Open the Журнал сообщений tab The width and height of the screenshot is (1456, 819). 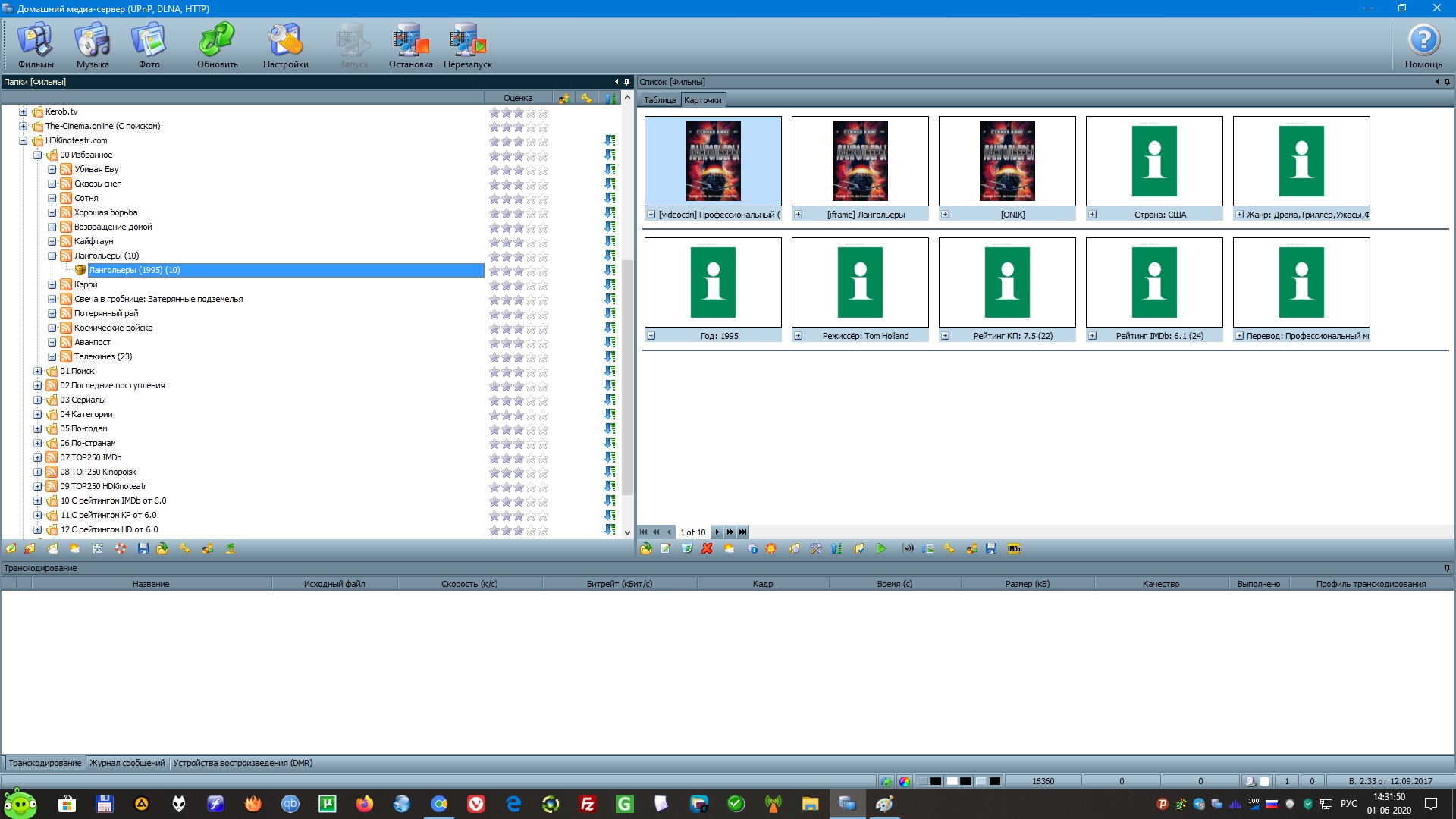[x=127, y=763]
